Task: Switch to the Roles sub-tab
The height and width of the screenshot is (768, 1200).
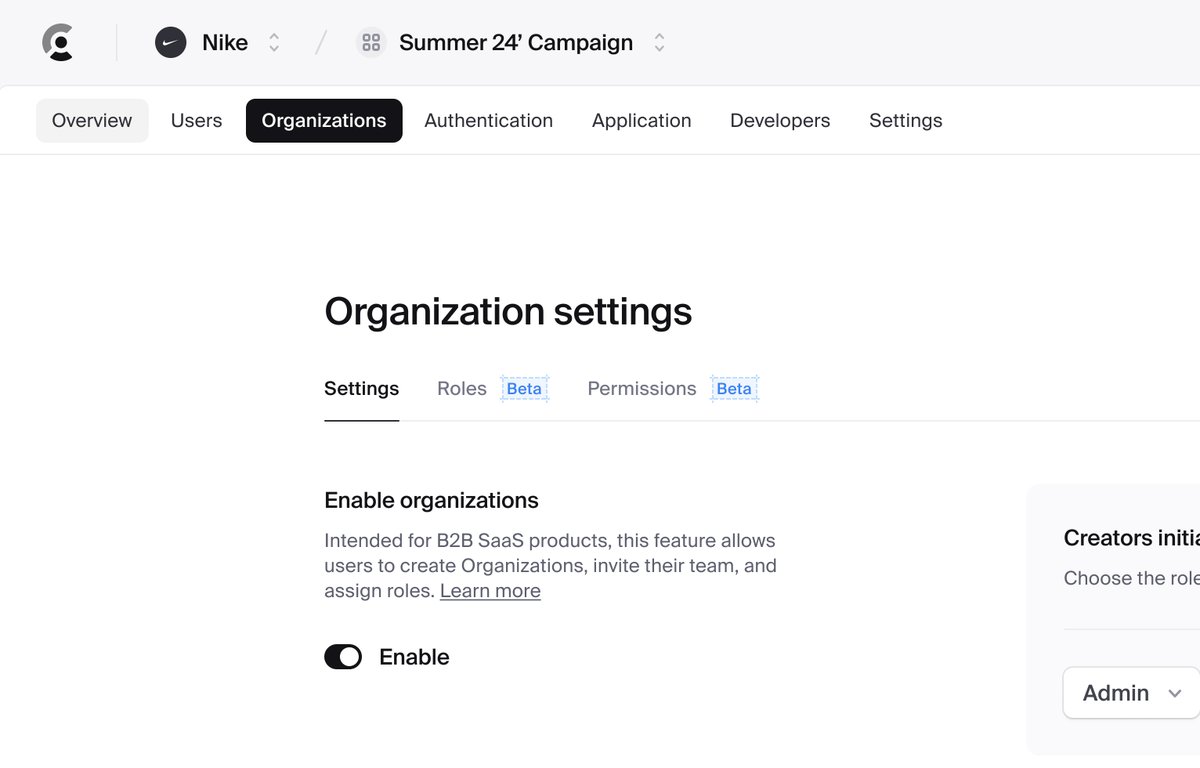Action: tap(462, 389)
